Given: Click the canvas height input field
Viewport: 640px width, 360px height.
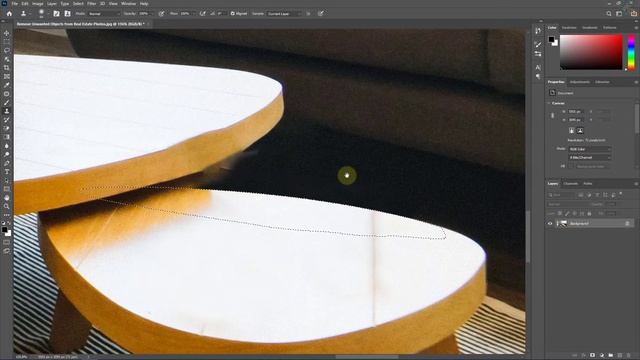Looking at the screenshot, I should point(576,120).
